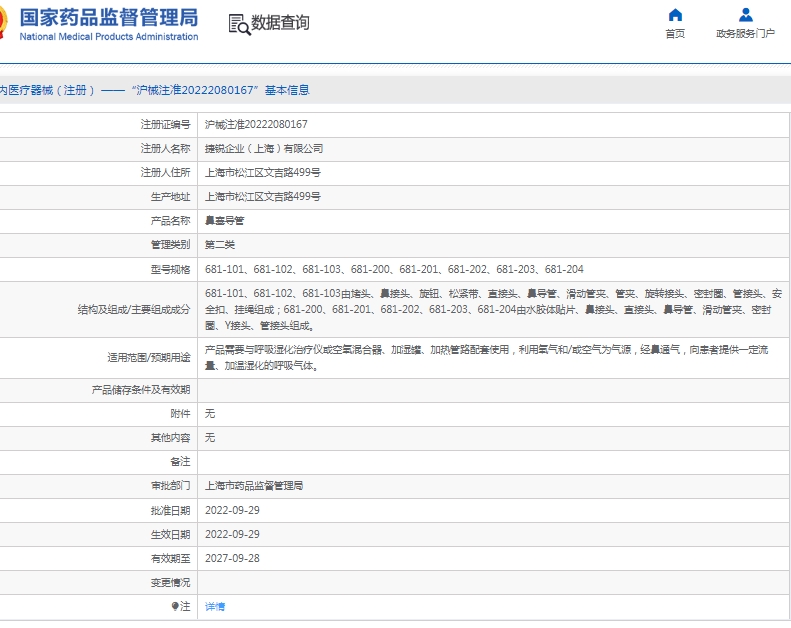Select the 有效期至 value 2027-09-28
Screen dimensions: 791x628
click(233, 558)
